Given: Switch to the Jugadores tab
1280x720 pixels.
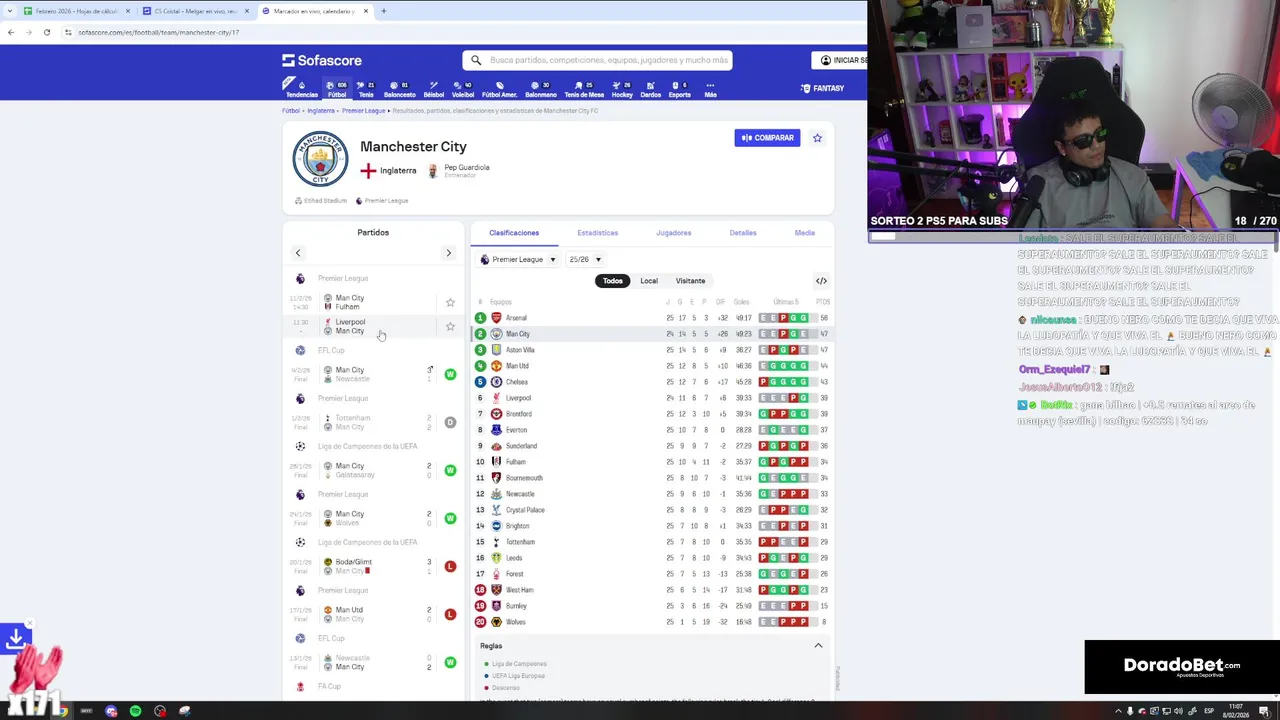Looking at the screenshot, I should coord(673,233).
